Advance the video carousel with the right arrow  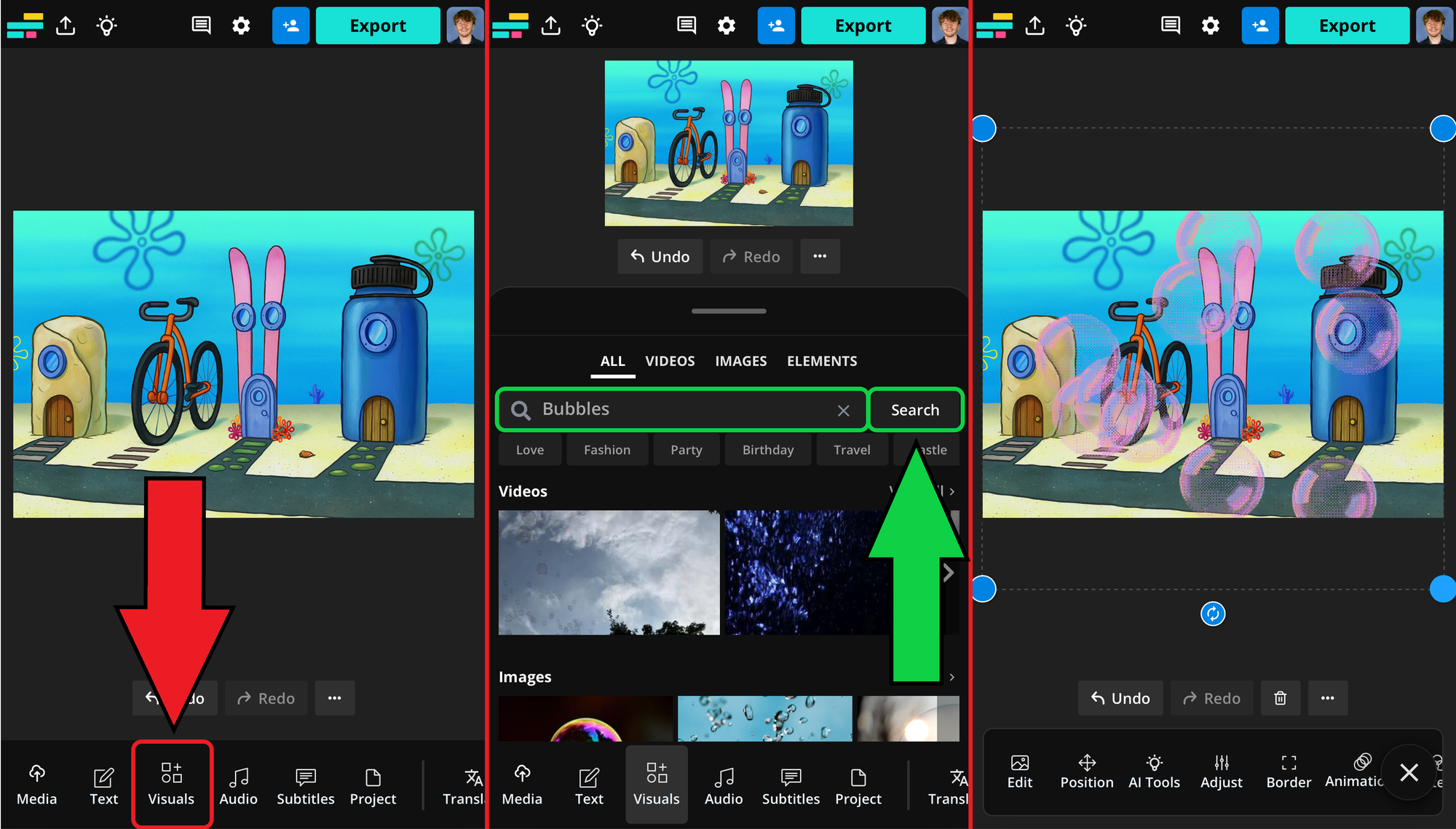tap(949, 573)
